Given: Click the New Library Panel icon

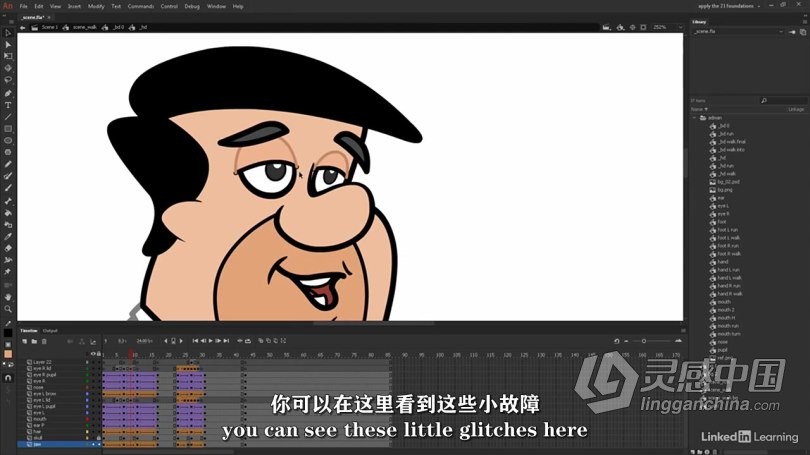Looking at the screenshot, I should pos(803,32).
